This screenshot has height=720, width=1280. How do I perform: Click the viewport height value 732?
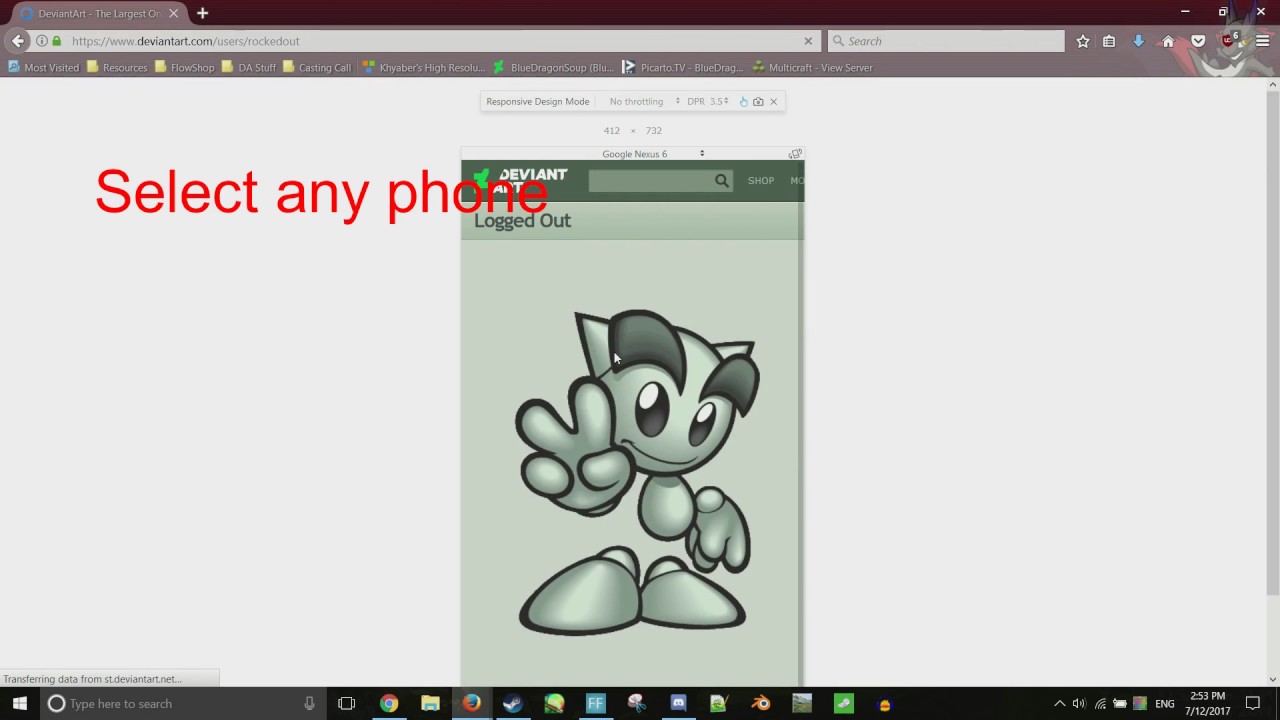(653, 130)
